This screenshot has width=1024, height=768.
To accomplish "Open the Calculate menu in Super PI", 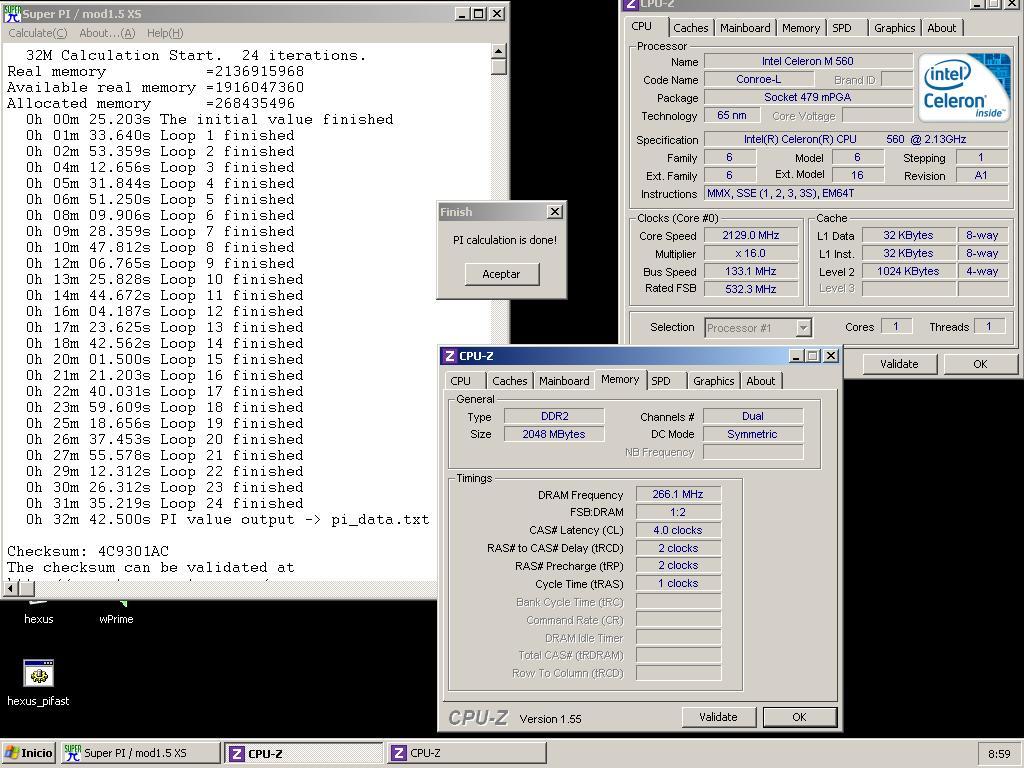I will tap(37, 33).
